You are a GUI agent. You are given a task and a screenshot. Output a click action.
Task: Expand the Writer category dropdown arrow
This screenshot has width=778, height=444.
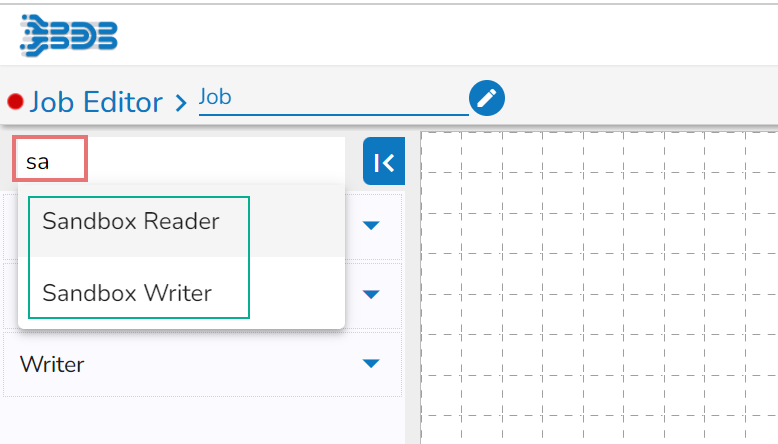coord(372,363)
